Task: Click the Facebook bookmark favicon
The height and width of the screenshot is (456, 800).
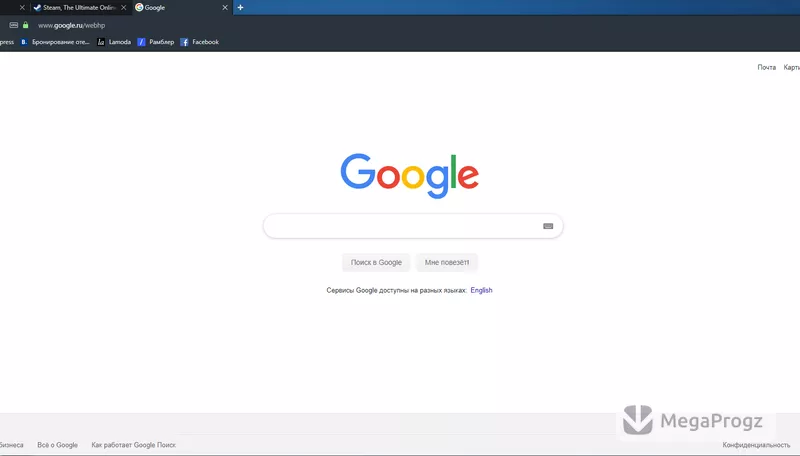Action: coord(184,42)
